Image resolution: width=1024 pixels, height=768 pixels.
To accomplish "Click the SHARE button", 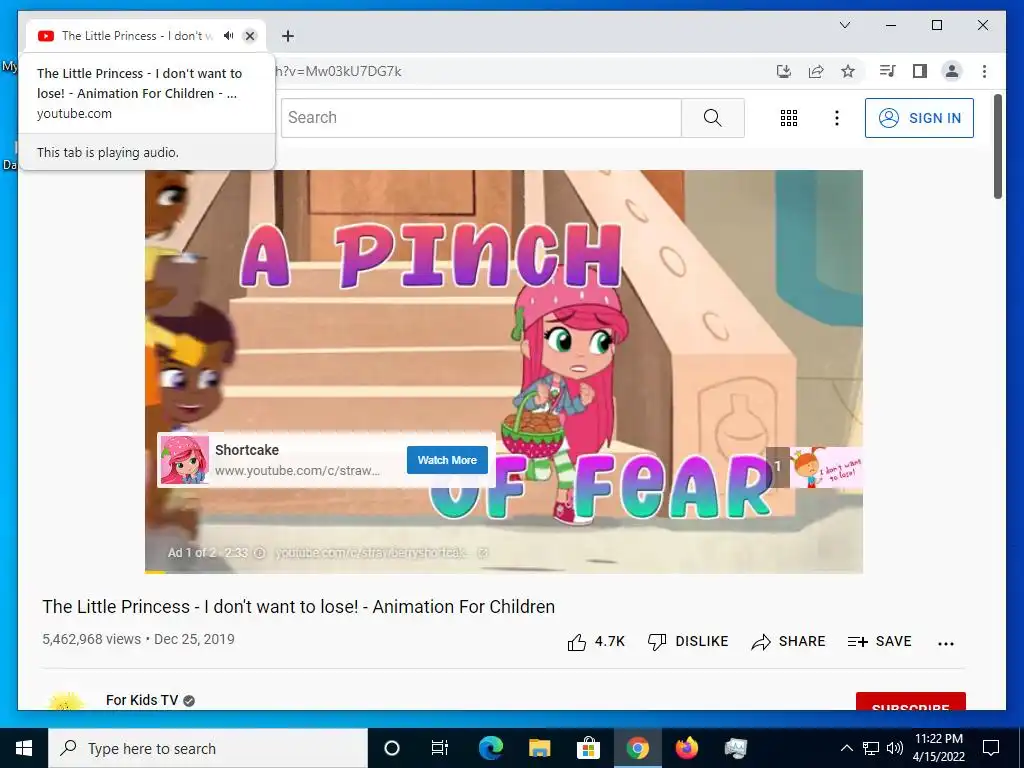I will 788,641.
